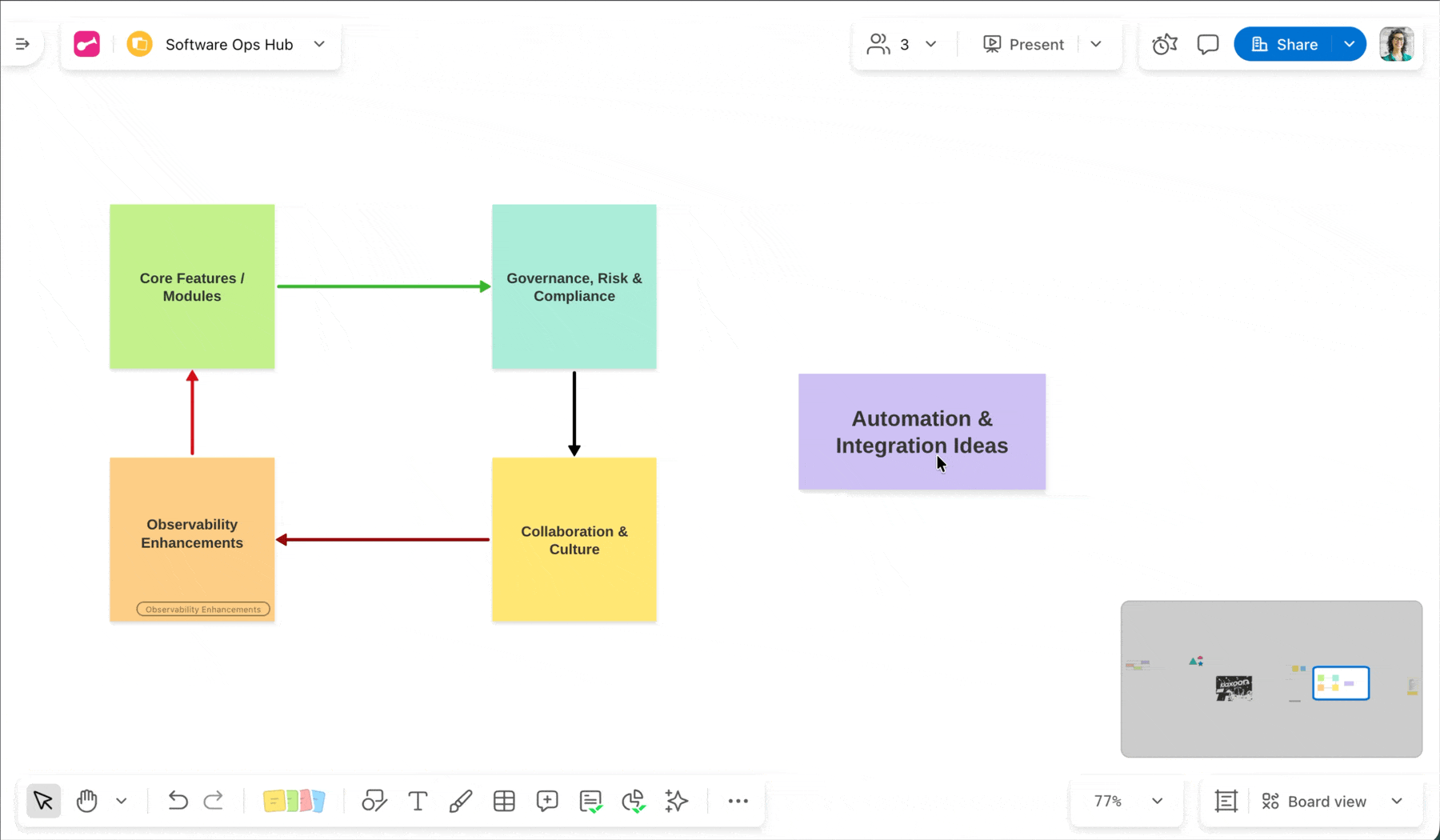Select the pen drawing tool
This screenshot has height=840, width=1440.
pos(461,801)
